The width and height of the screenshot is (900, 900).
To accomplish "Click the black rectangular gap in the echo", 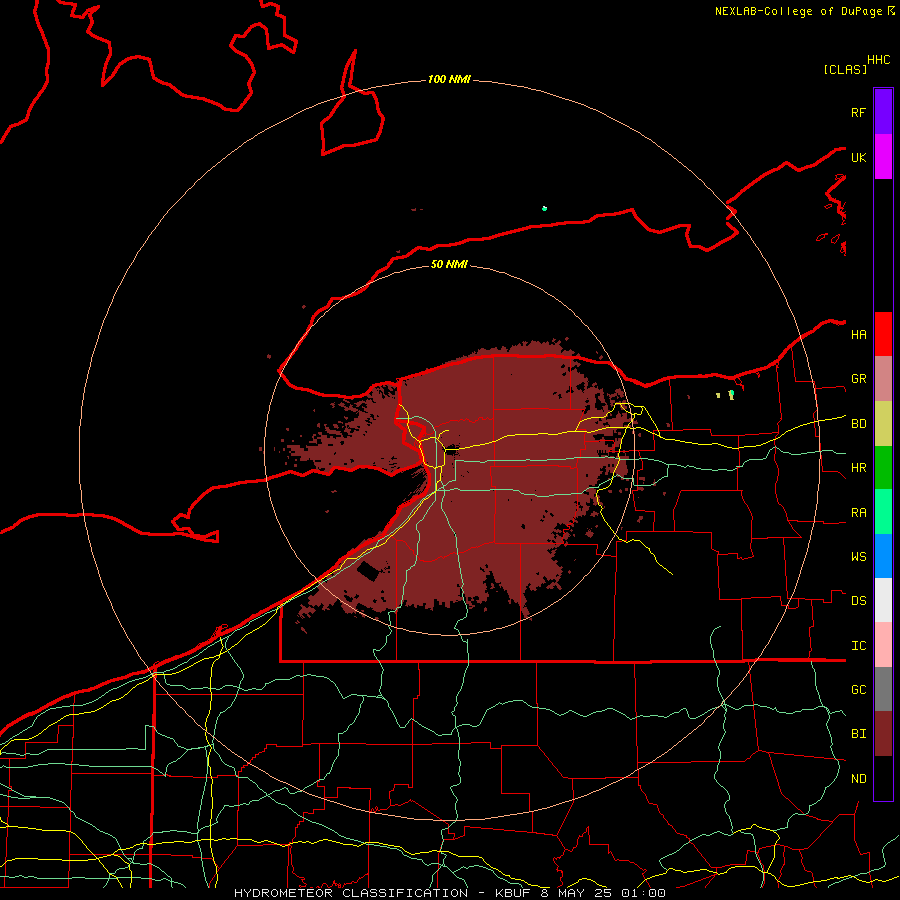I will pyautogui.click(x=368, y=572).
